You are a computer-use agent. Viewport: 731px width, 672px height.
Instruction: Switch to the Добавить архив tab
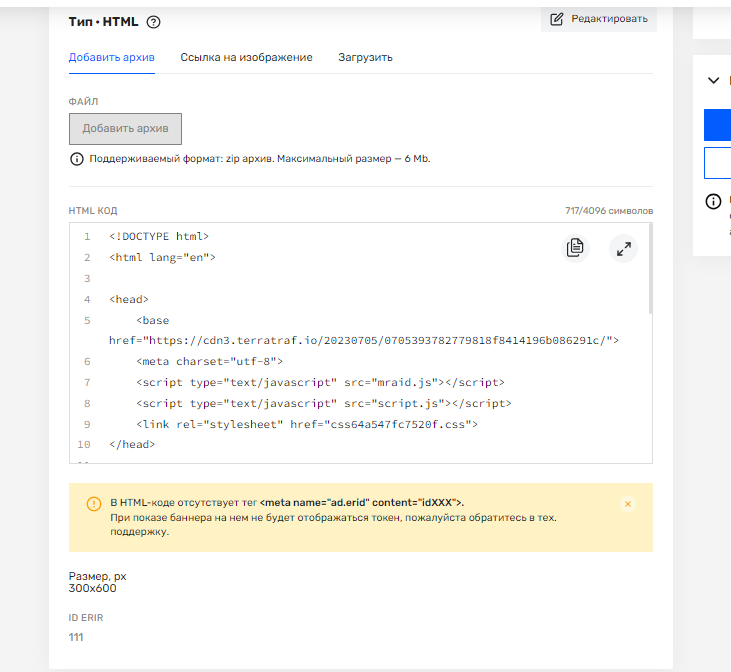[111, 57]
